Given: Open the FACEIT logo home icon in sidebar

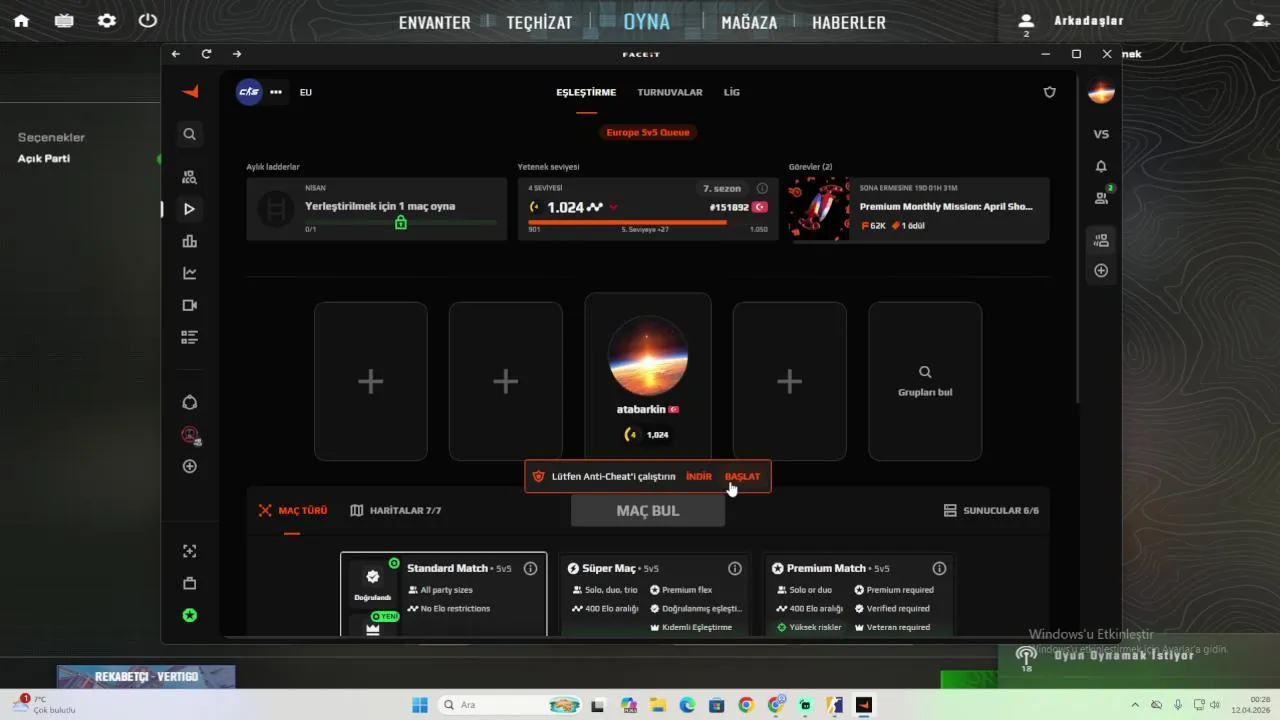Looking at the screenshot, I should pyautogui.click(x=190, y=92).
